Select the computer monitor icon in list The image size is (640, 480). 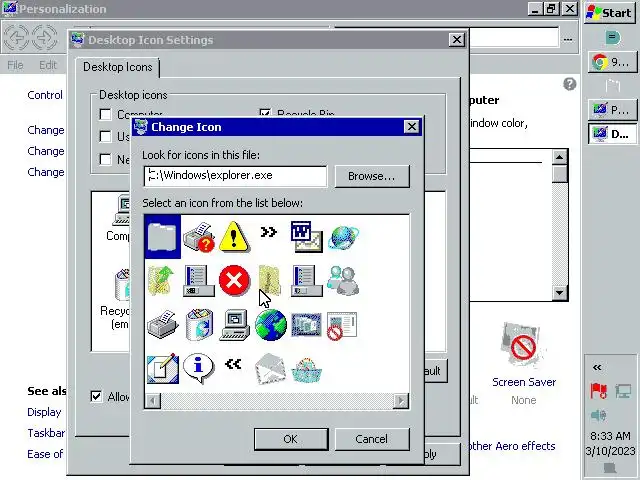pos(235,324)
